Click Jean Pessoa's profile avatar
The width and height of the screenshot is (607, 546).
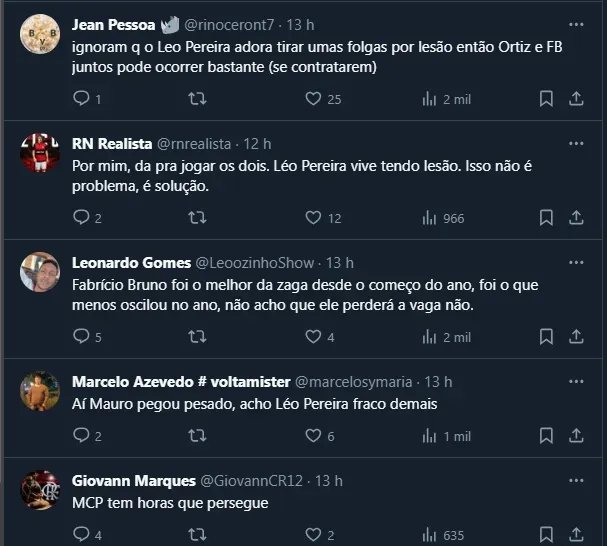[40, 33]
